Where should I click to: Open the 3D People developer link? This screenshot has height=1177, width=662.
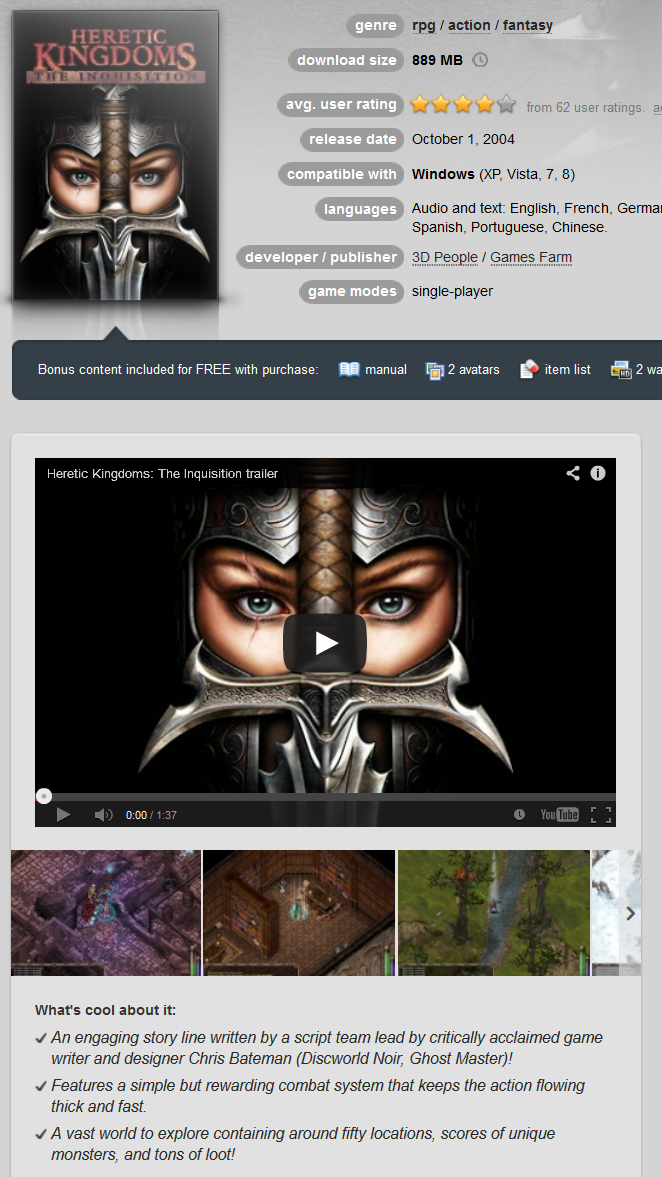(445, 257)
